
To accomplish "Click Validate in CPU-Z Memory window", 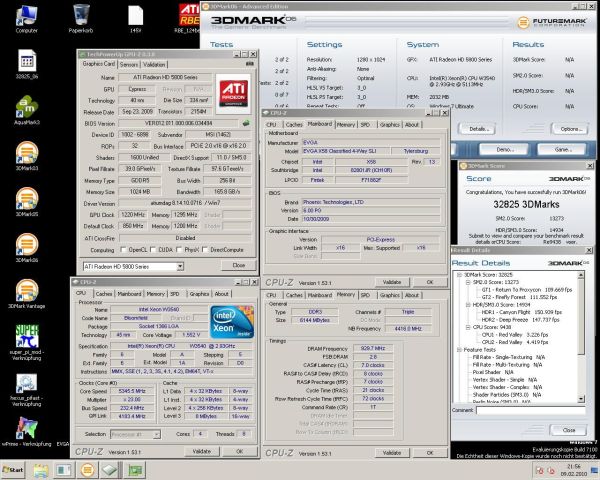I will click(x=392, y=453).
